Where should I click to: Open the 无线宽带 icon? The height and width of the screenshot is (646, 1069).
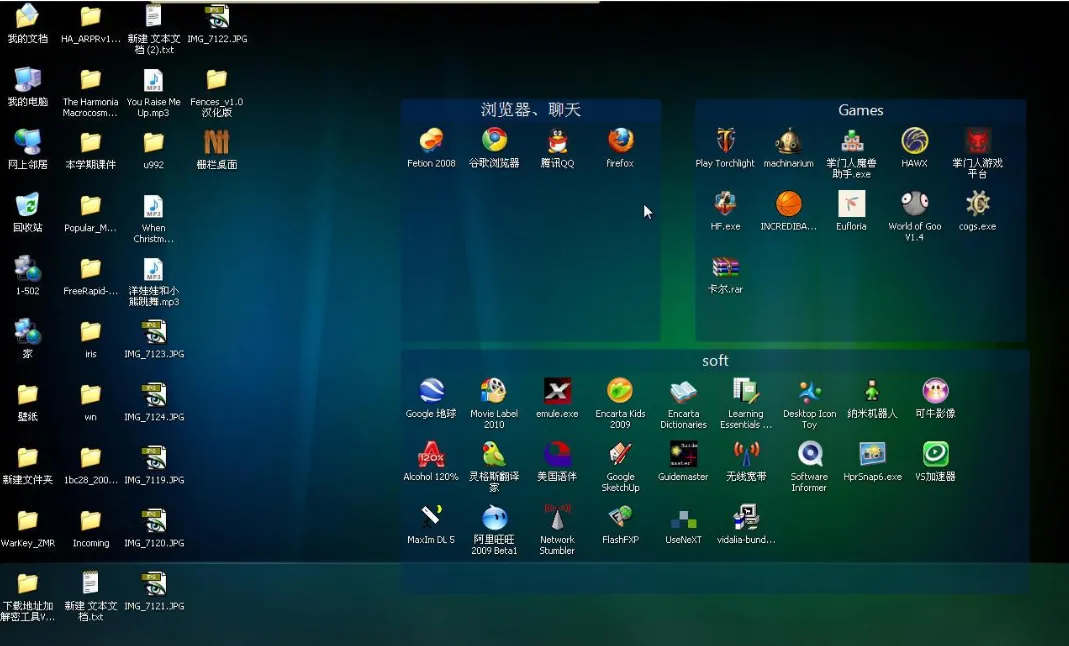(746, 455)
